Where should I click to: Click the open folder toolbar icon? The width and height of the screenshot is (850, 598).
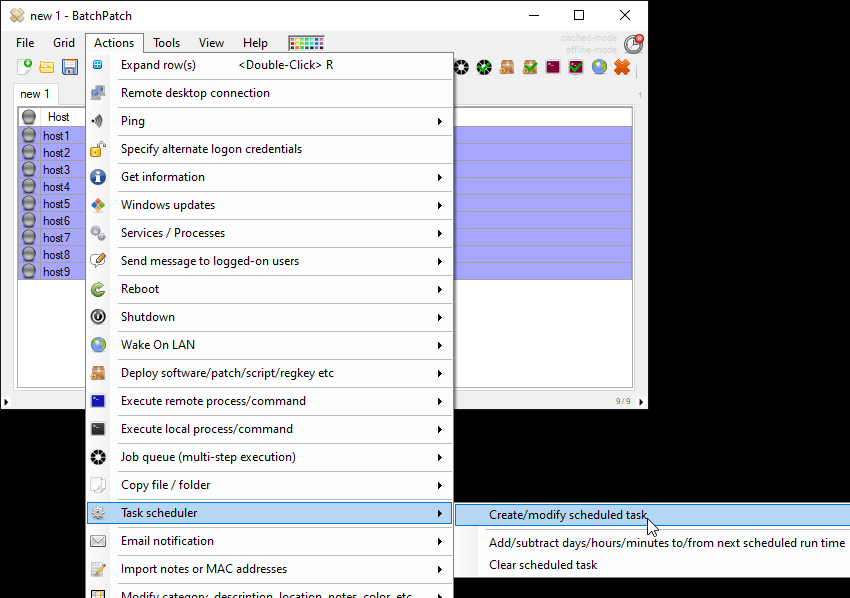[x=47, y=67]
